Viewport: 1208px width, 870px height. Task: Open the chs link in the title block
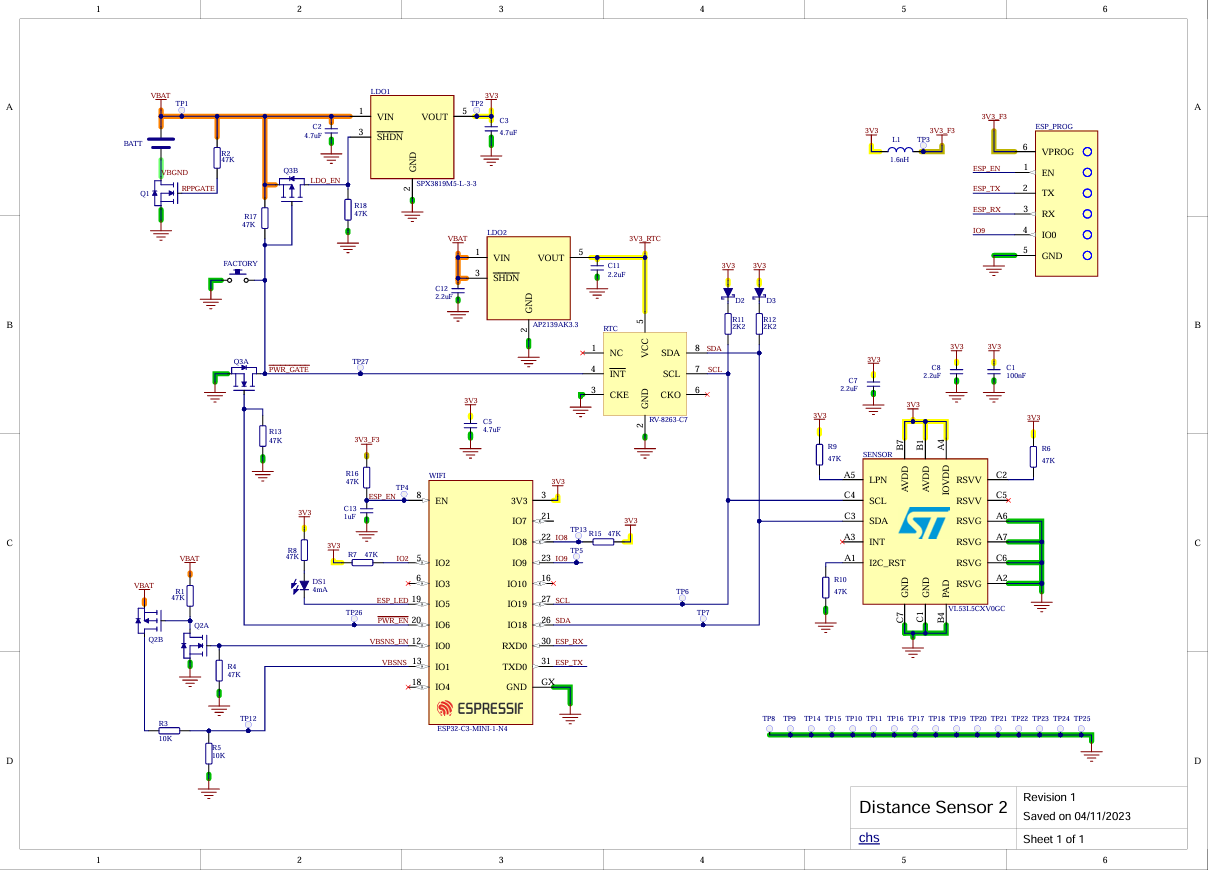coord(869,838)
